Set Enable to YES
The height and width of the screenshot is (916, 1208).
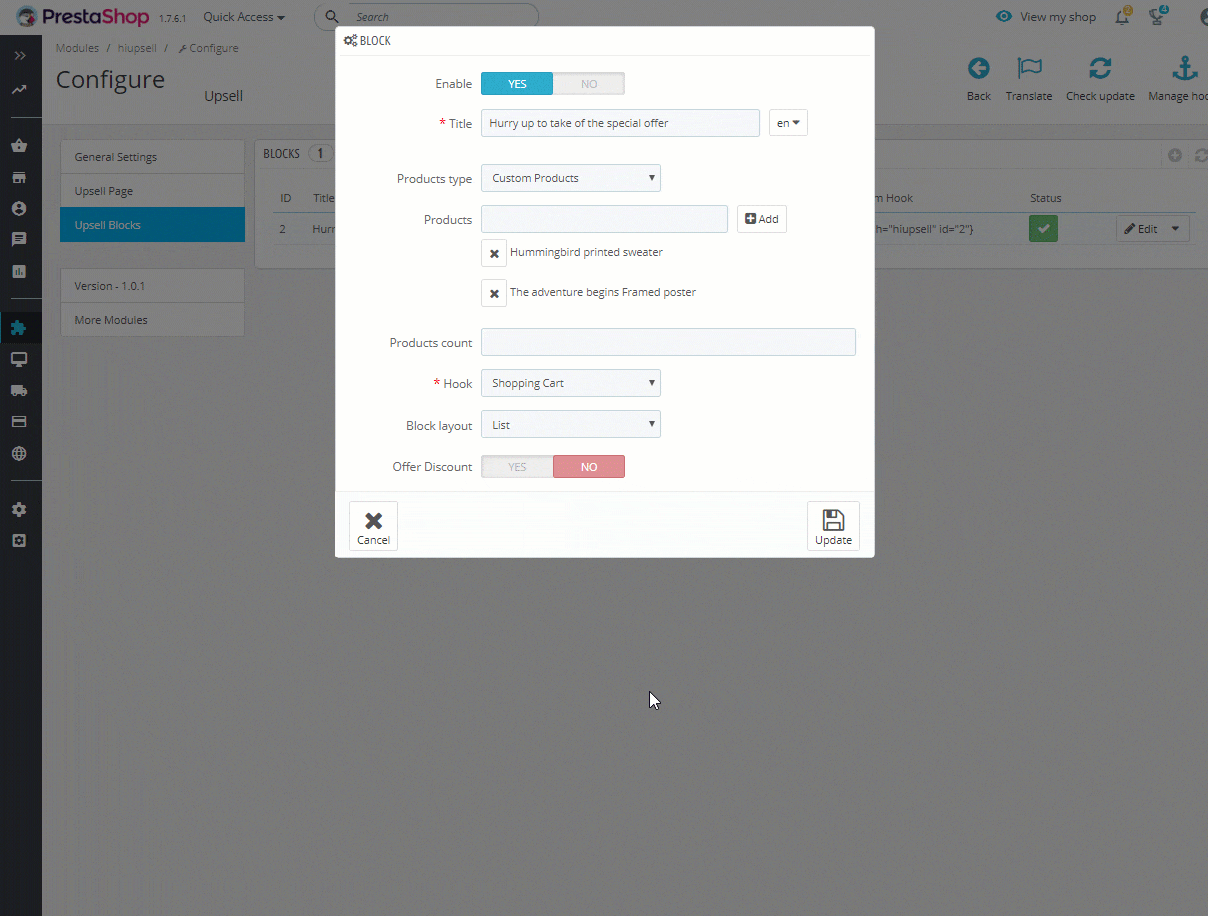point(517,84)
